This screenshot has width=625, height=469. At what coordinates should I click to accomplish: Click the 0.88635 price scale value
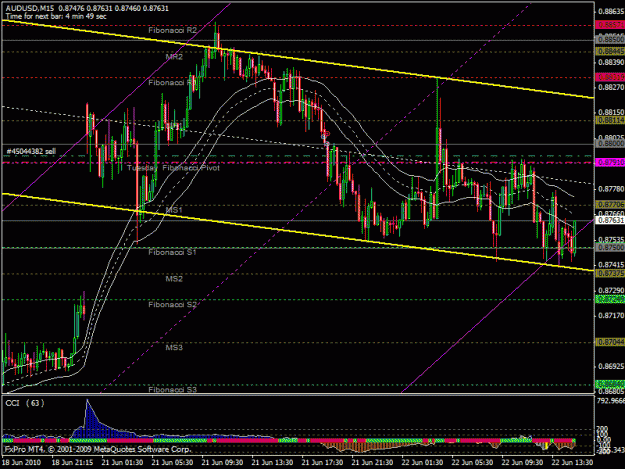pos(611,11)
